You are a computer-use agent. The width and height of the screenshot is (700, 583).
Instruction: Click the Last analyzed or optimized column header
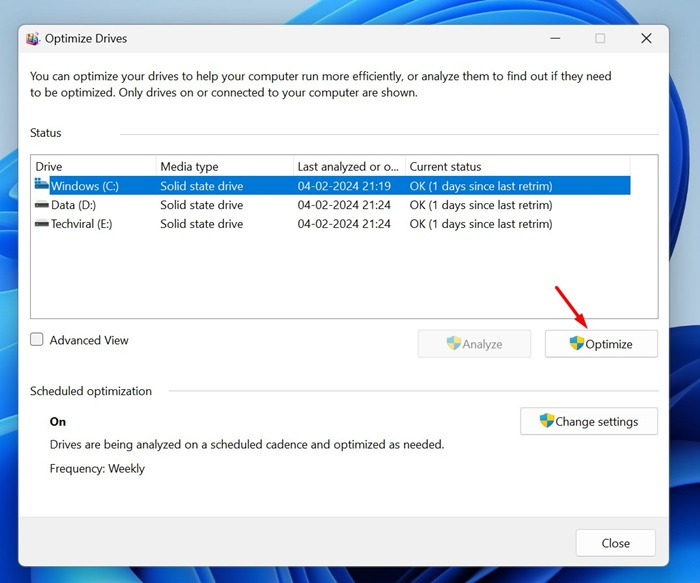pyautogui.click(x=350, y=167)
